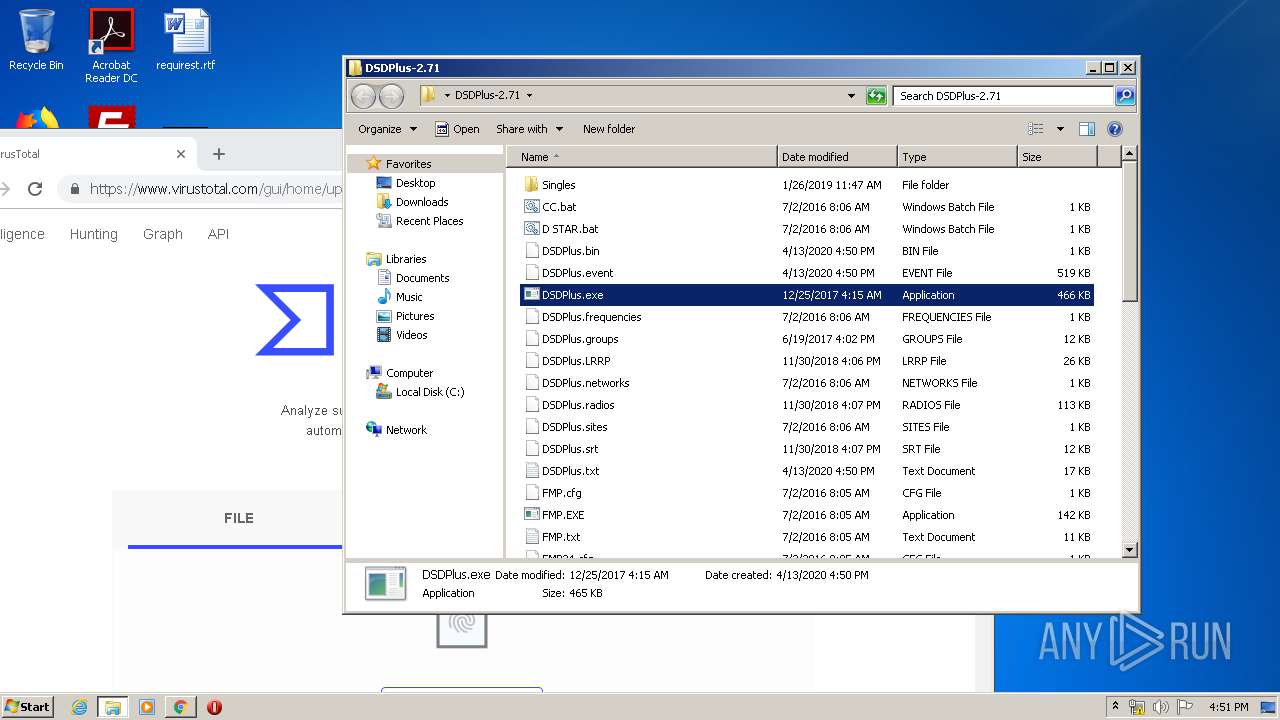
Task: Select Libraries in the navigation pane
Action: point(406,259)
